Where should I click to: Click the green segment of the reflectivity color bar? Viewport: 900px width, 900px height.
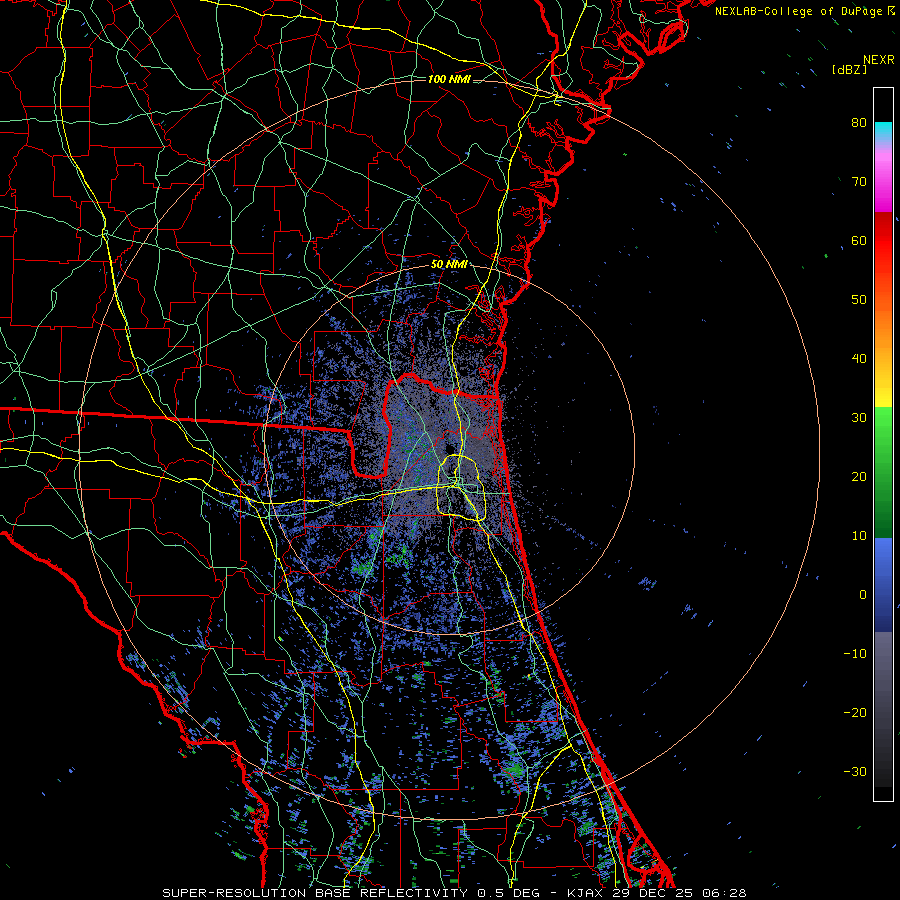pos(883,472)
